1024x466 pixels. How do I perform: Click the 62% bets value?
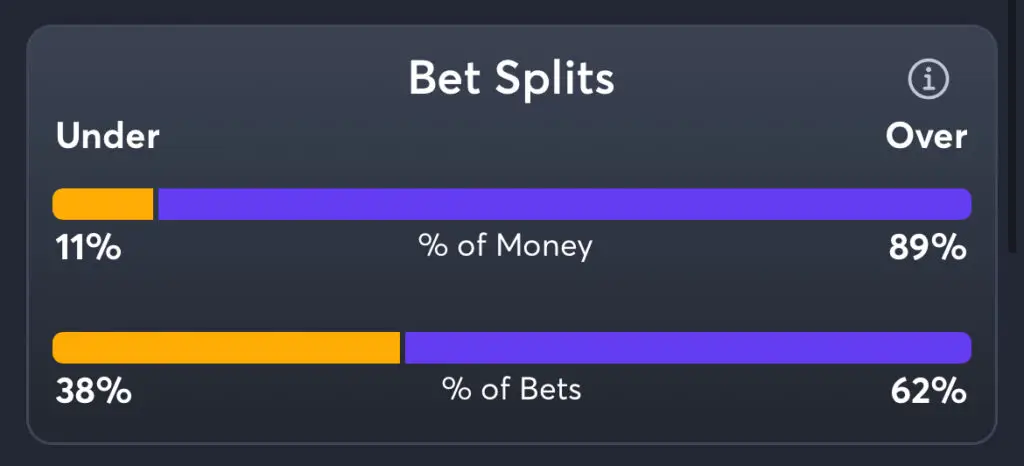point(929,391)
